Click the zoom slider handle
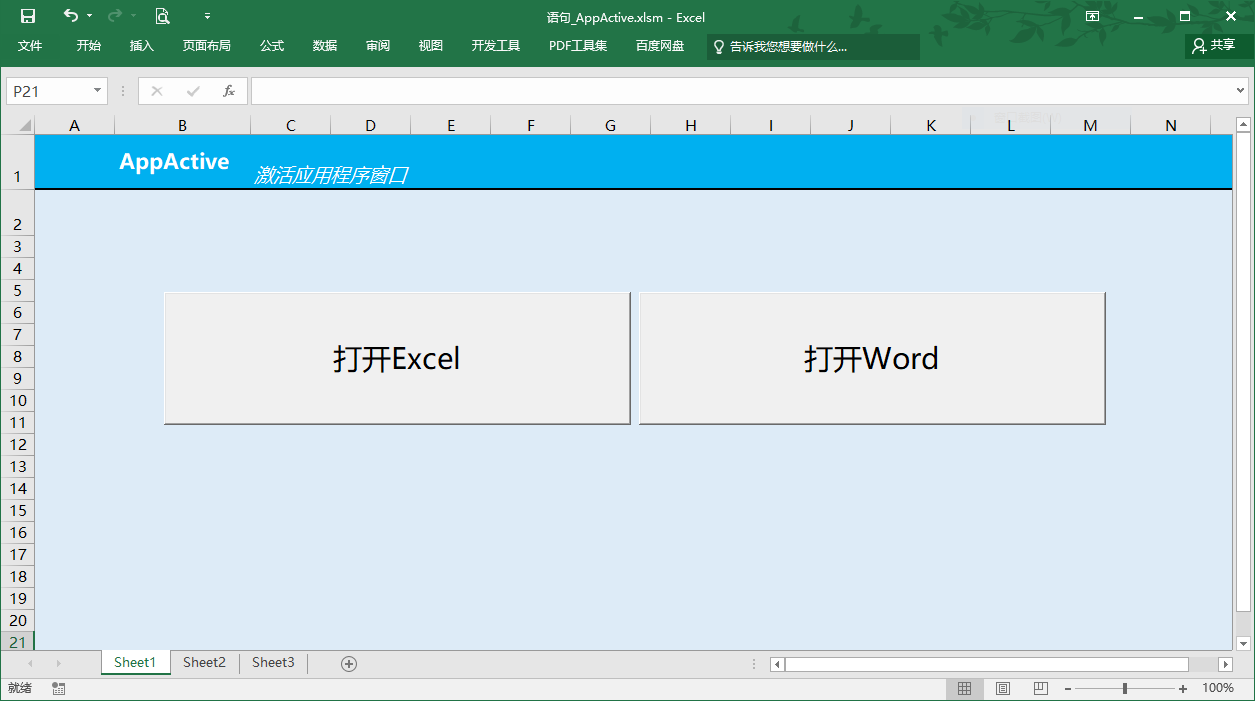 [x=1125, y=688]
